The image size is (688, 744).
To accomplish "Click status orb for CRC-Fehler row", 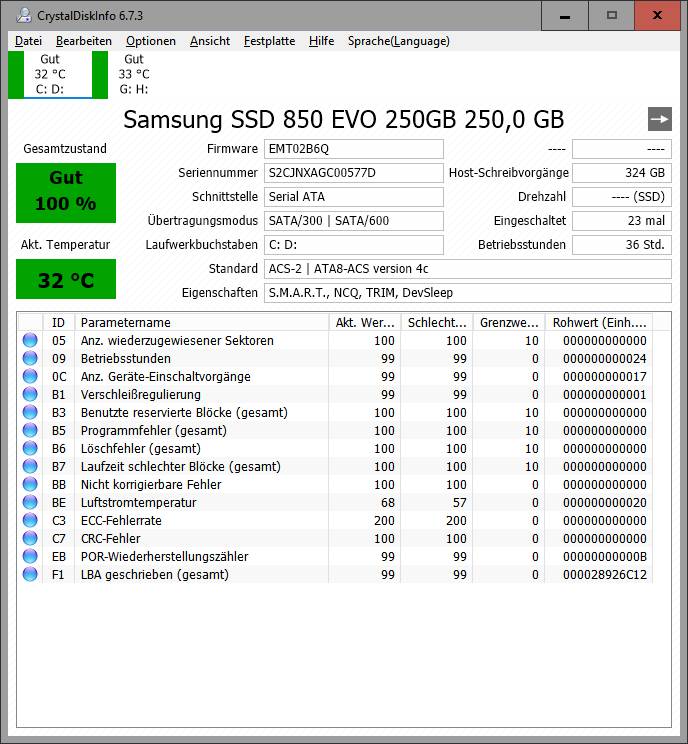I will pyautogui.click(x=30, y=539).
